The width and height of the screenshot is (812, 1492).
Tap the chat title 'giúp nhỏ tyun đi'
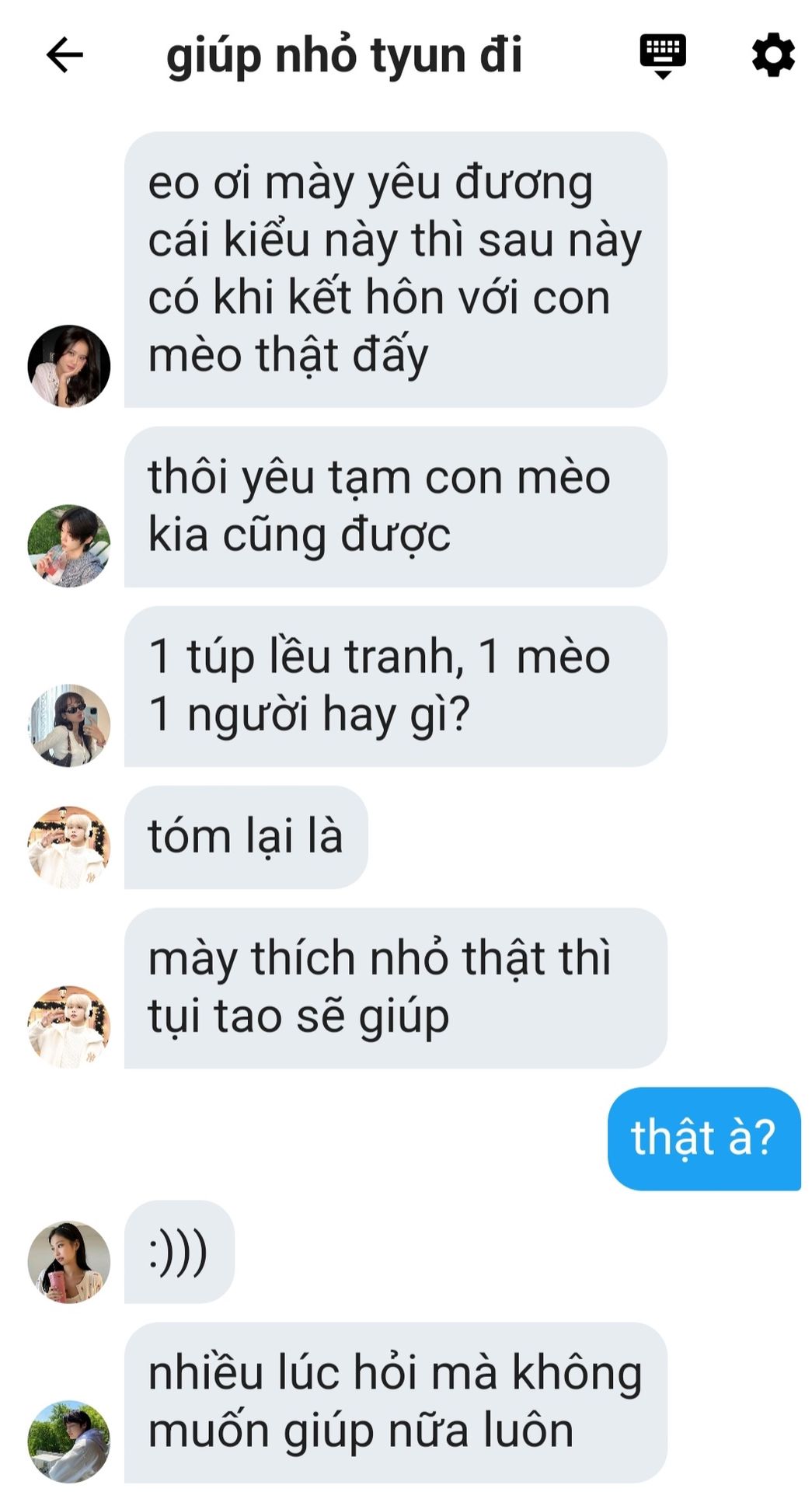pos(344,56)
